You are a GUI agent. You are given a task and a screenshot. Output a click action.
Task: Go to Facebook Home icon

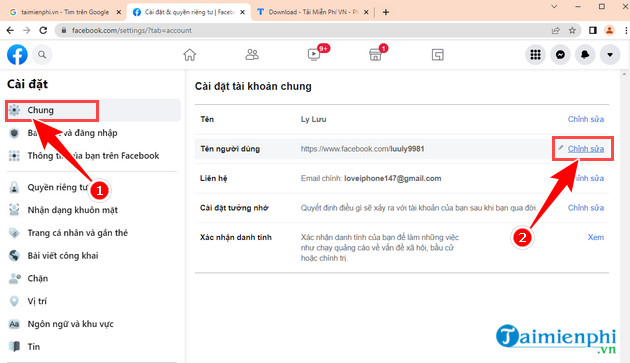coord(190,55)
